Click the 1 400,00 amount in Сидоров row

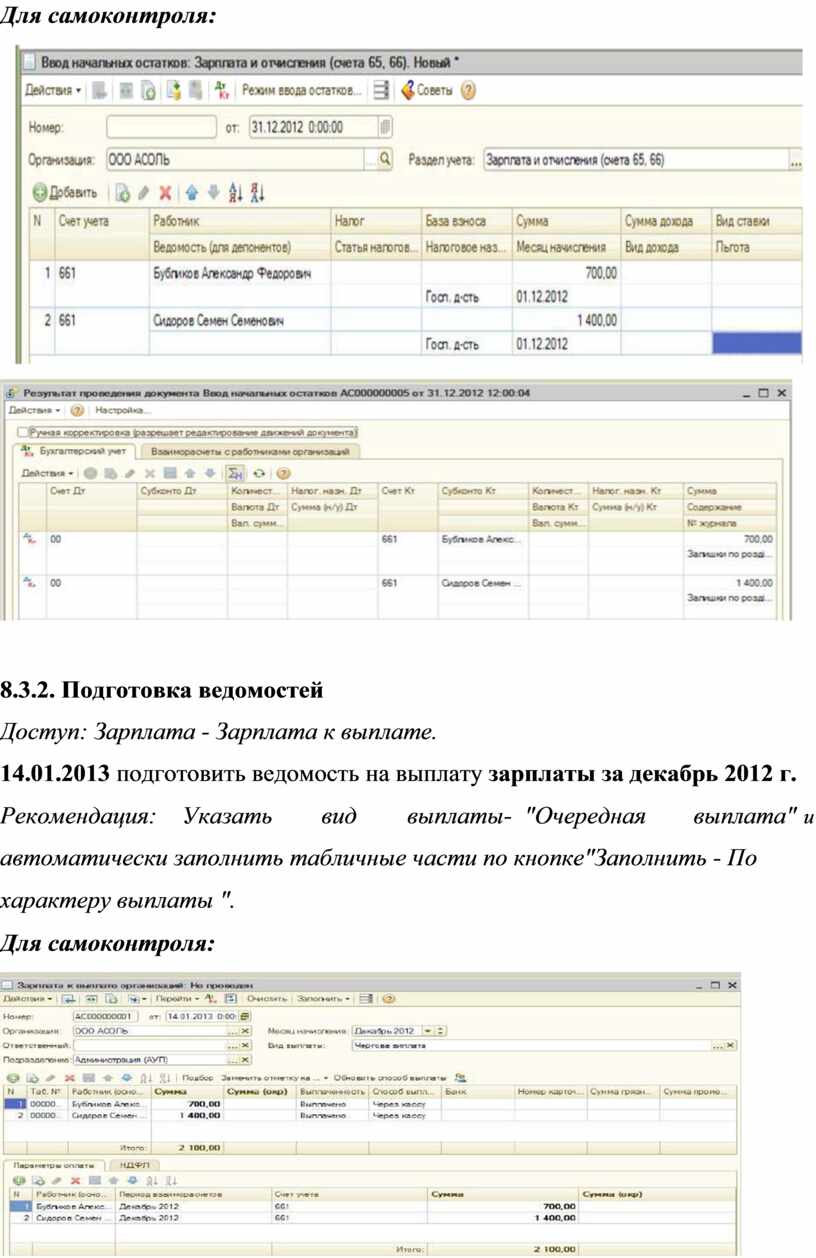(566, 320)
